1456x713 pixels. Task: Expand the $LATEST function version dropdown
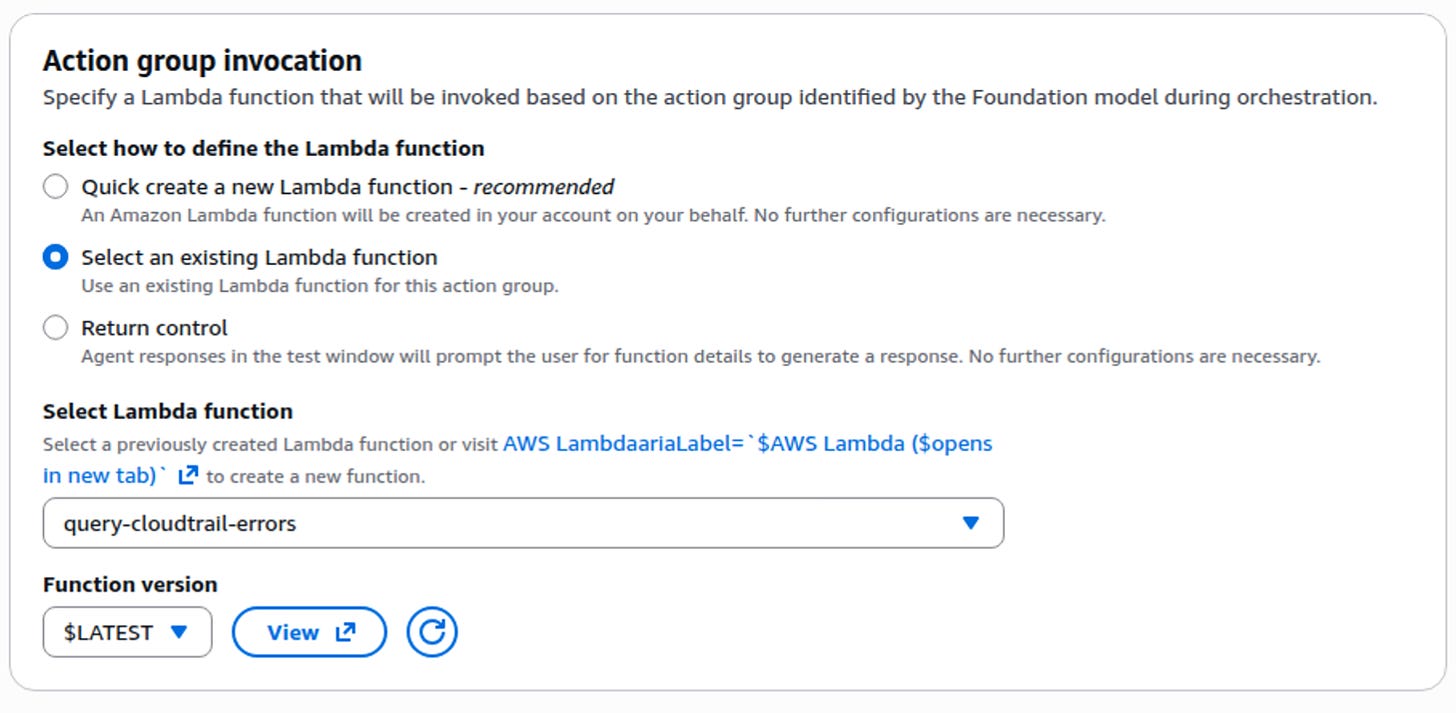[127, 632]
